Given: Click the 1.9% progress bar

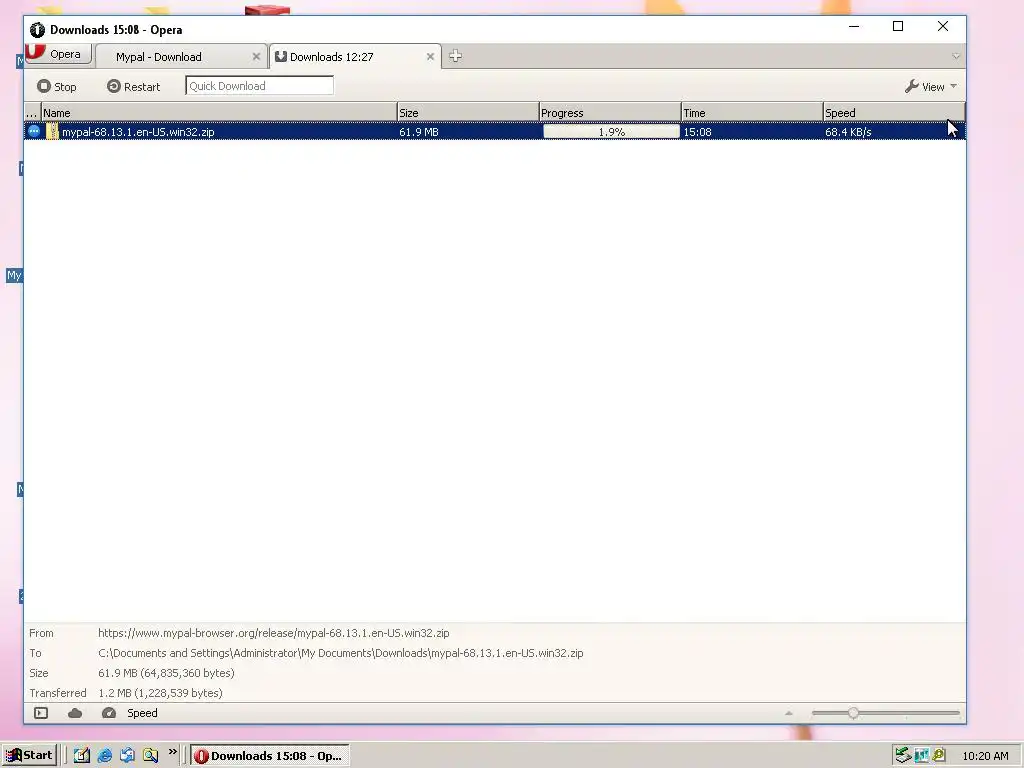Looking at the screenshot, I should 611,131.
